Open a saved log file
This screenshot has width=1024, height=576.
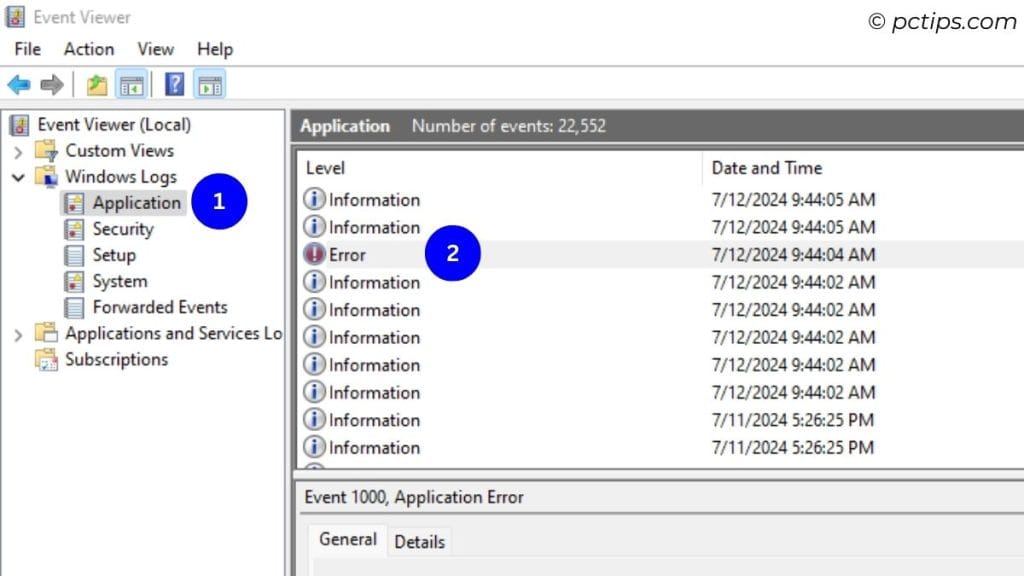coord(96,84)
